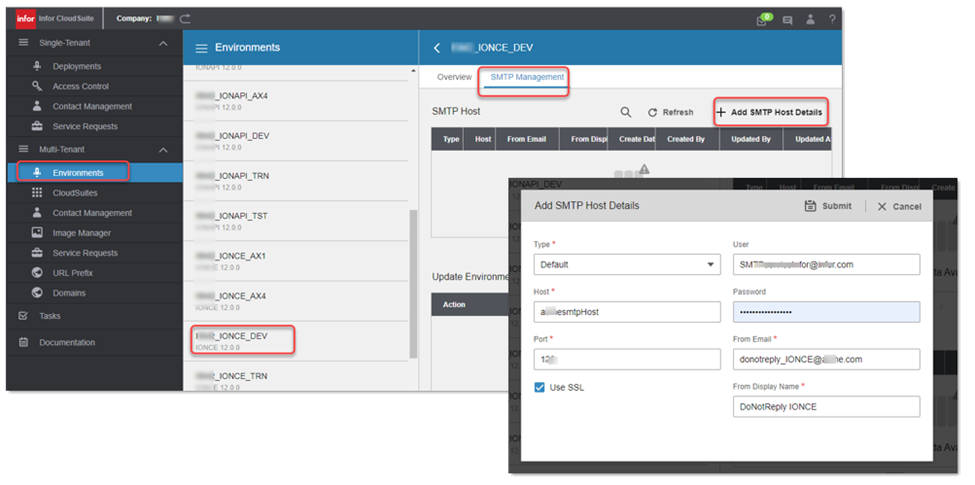Select Environments in Multi-Tenant sidebar
This screenshot has height=485, width=975.
pyautogui.click(x=95, y=172)
